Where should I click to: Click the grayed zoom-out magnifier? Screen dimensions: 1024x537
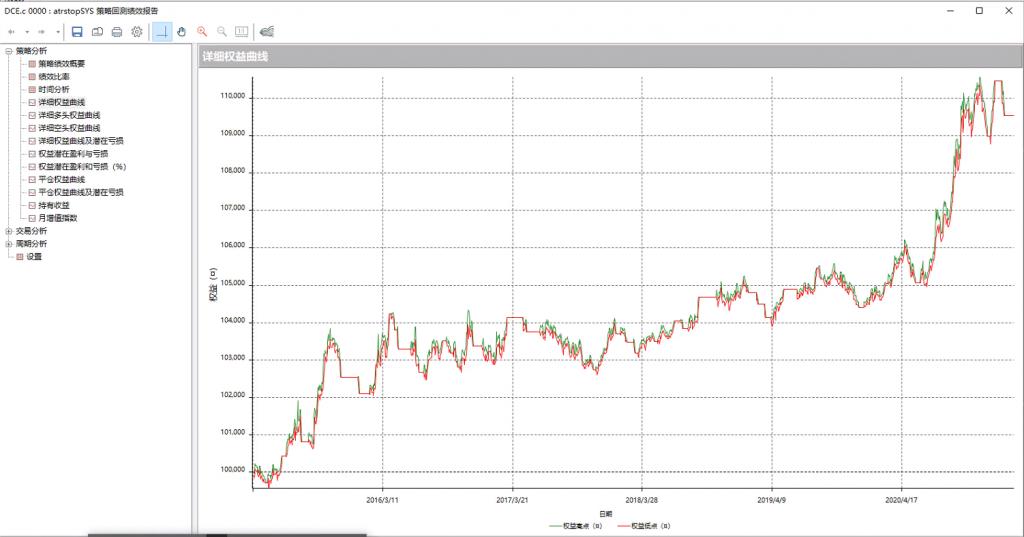tap(222, 31)
